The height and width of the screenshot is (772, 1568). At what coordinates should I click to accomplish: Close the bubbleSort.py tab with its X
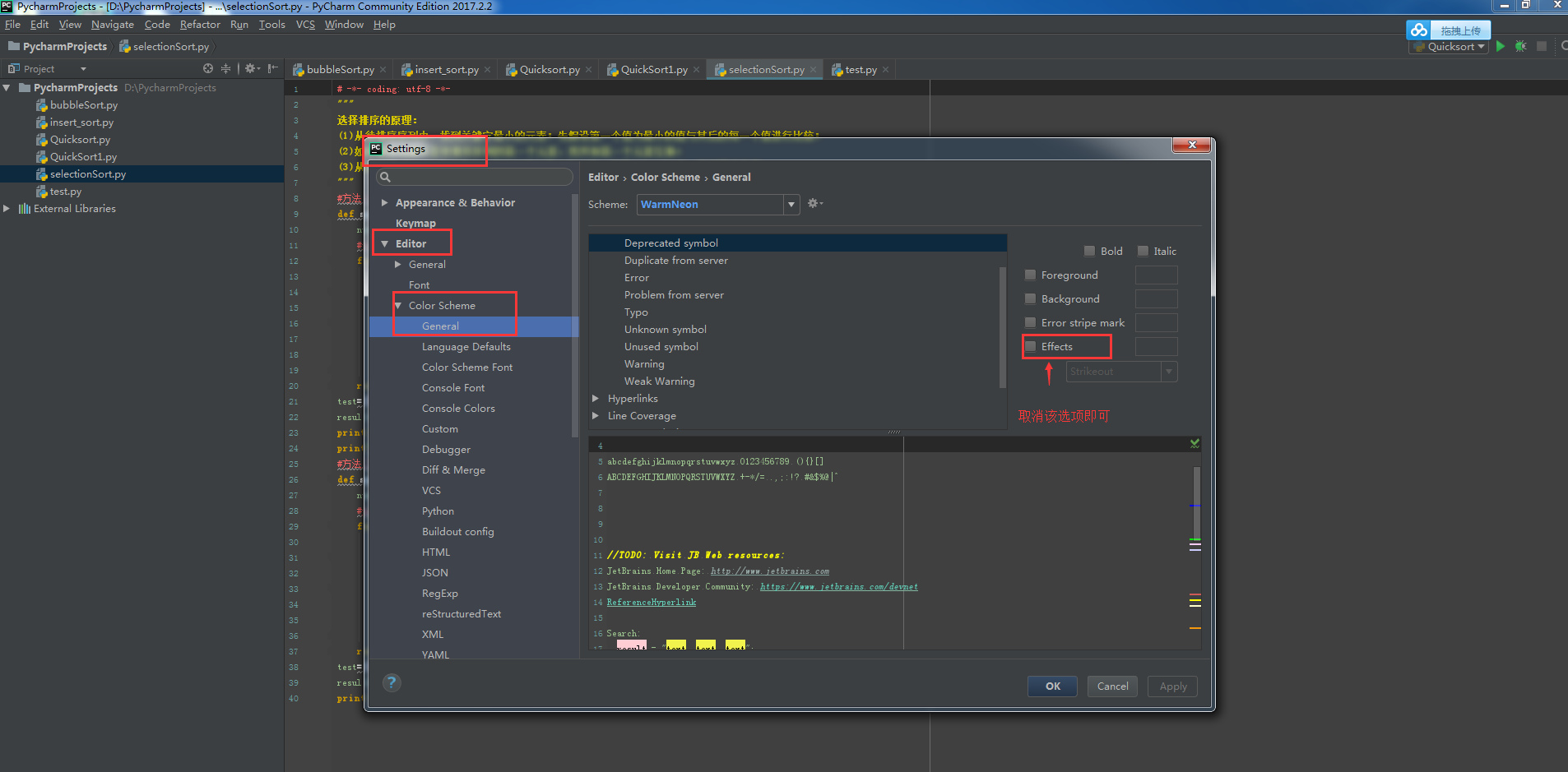coord(383,70)
